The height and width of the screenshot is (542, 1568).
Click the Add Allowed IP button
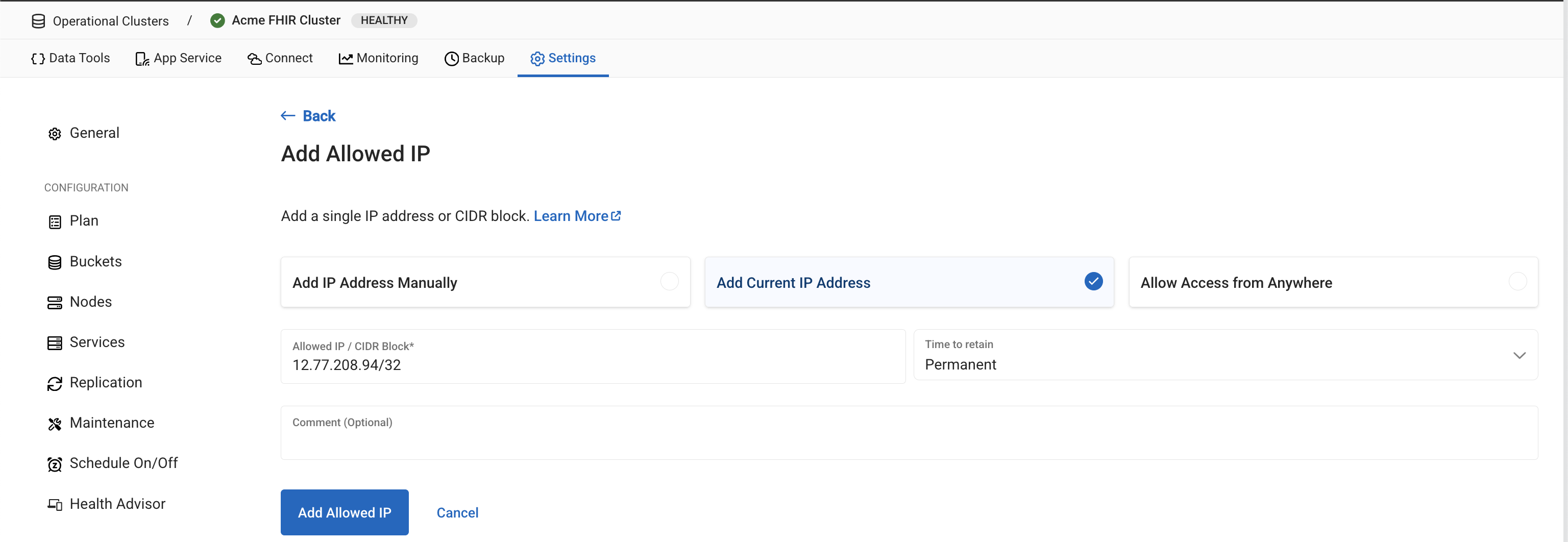344,512
